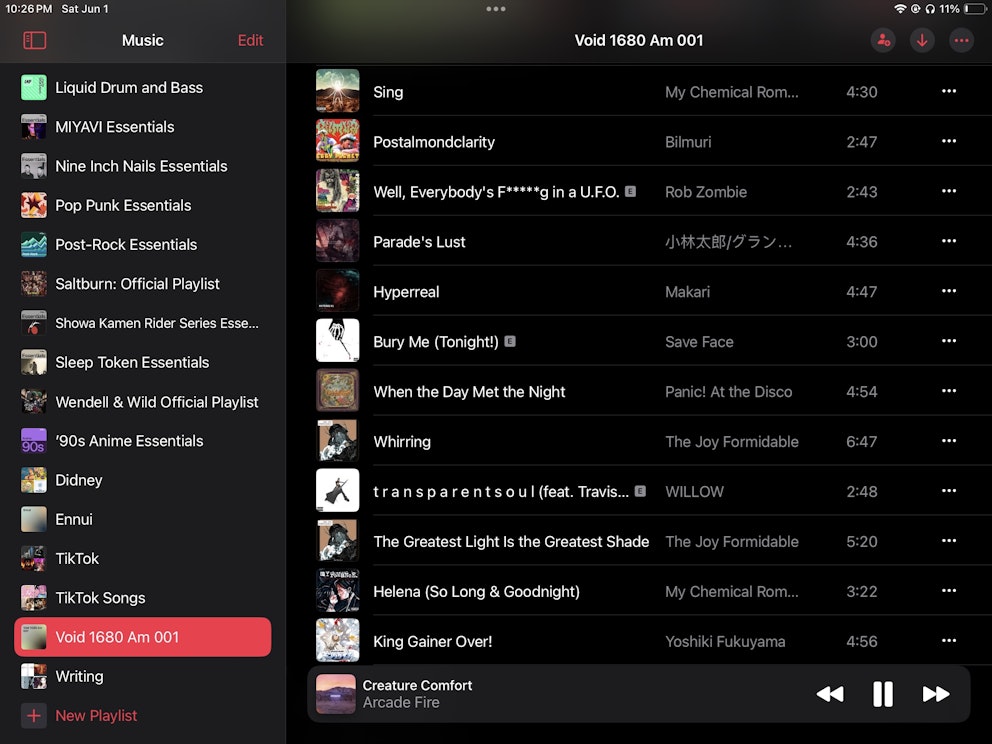Image resolution: width=992 pixels, height=744 pixels.
Task: Tap the battery indicator in status bar
Action: pyautogui.click(x=975, y=9)
